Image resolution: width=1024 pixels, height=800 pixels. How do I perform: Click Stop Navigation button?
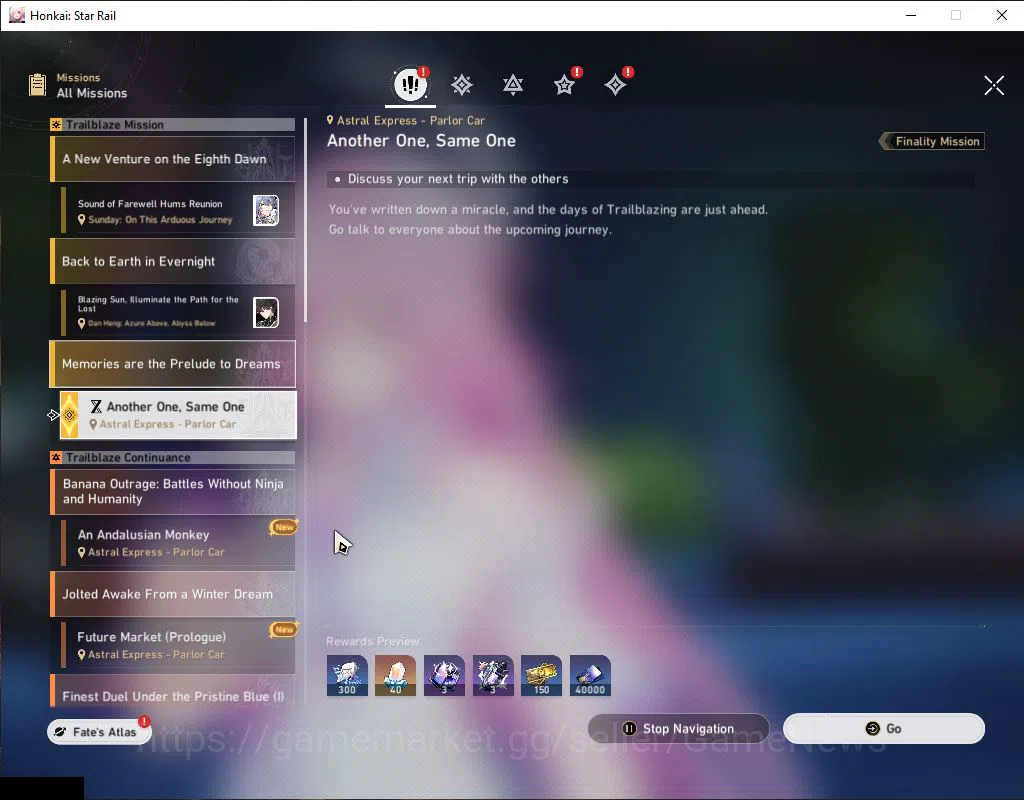coord(679,729)
